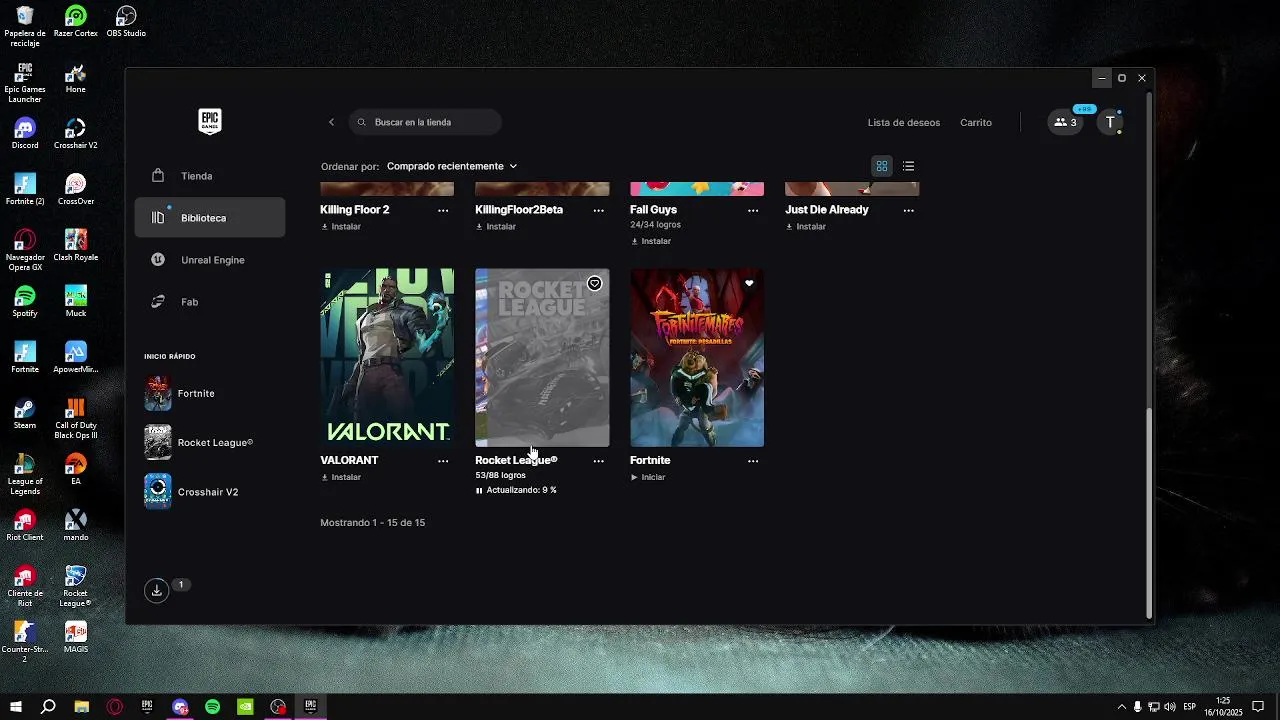Launch Fortnite from quick launch list
This screenshot has height=720, width=1280.
210,394
